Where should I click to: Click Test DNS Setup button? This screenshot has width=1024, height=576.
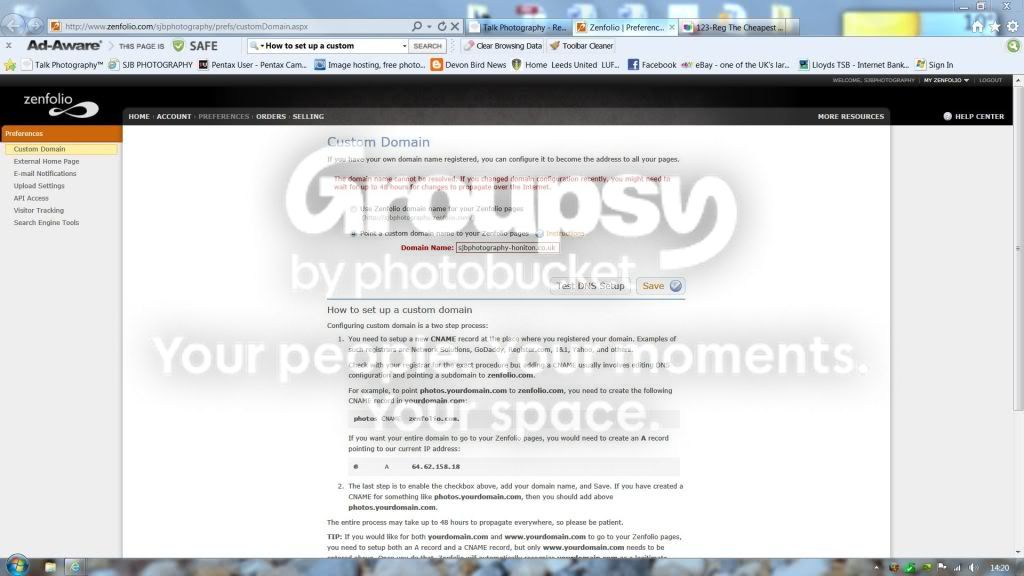coord(590,286)
